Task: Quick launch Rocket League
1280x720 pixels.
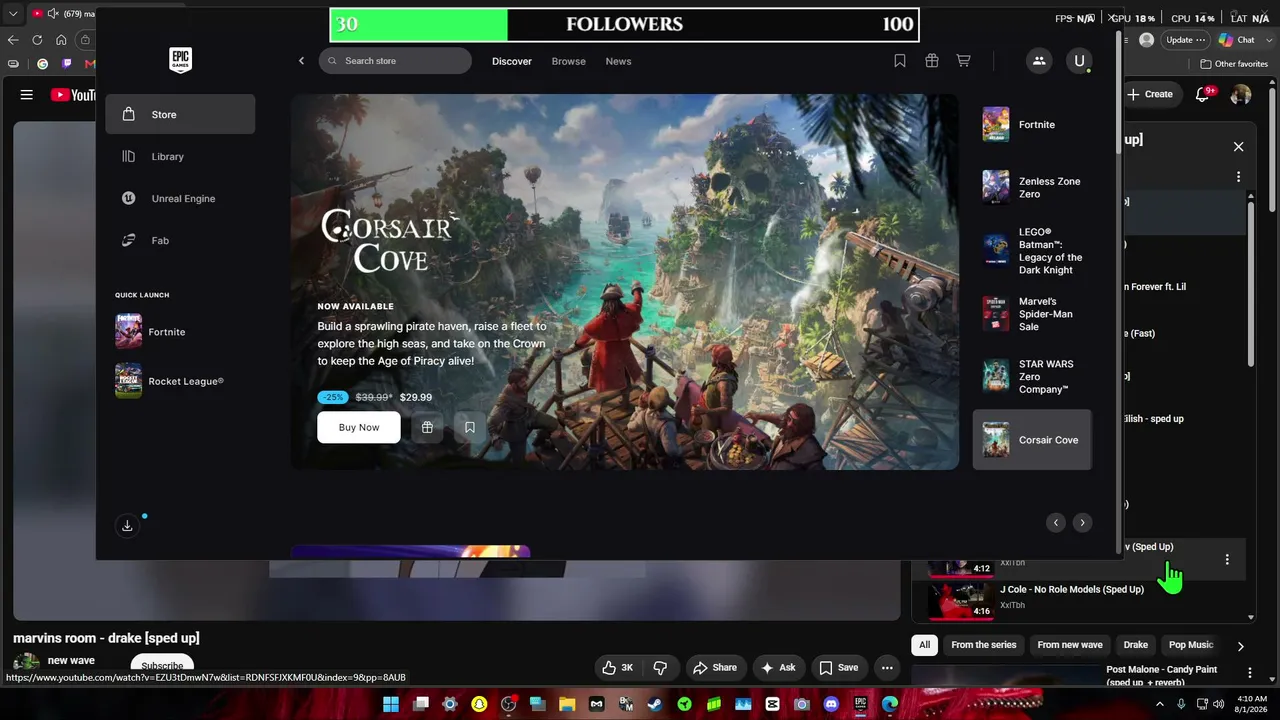Action: [180, 381]
